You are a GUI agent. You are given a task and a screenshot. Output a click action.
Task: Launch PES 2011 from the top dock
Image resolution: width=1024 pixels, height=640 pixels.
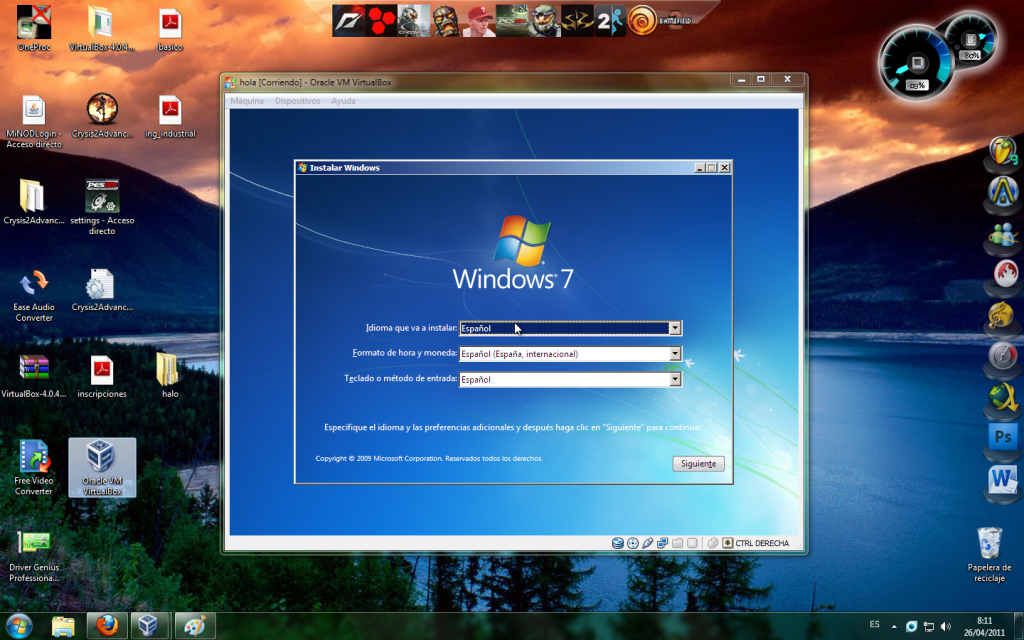(512, 21)
